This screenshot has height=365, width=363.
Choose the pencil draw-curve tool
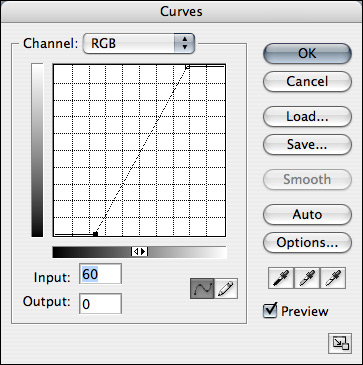tap(226, 288)
